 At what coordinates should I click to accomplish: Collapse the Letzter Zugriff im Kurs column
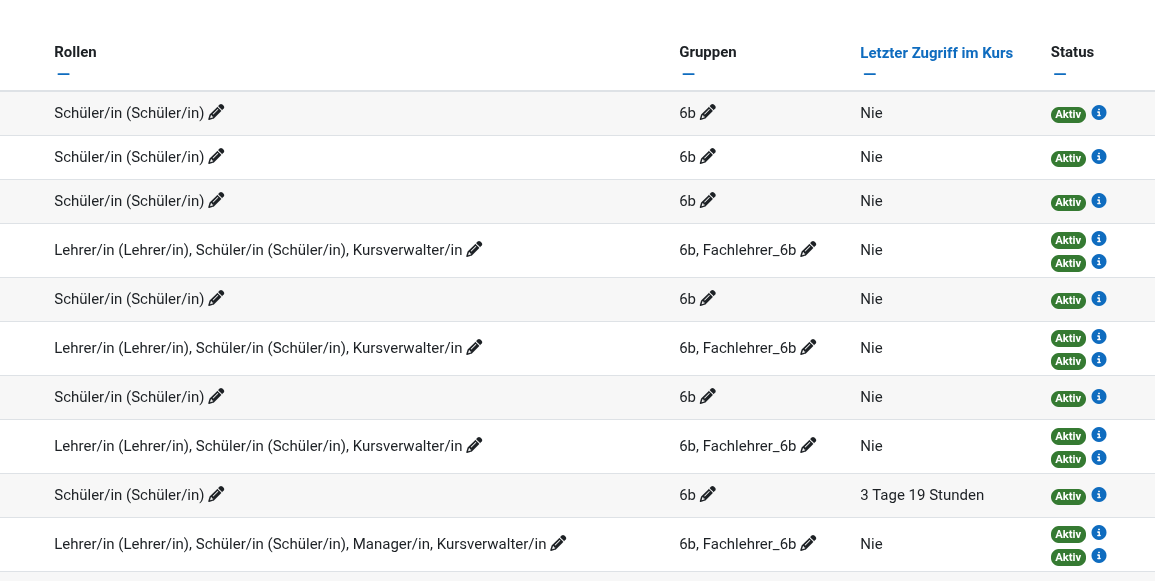pyautogui.click(x=869, y=73)
